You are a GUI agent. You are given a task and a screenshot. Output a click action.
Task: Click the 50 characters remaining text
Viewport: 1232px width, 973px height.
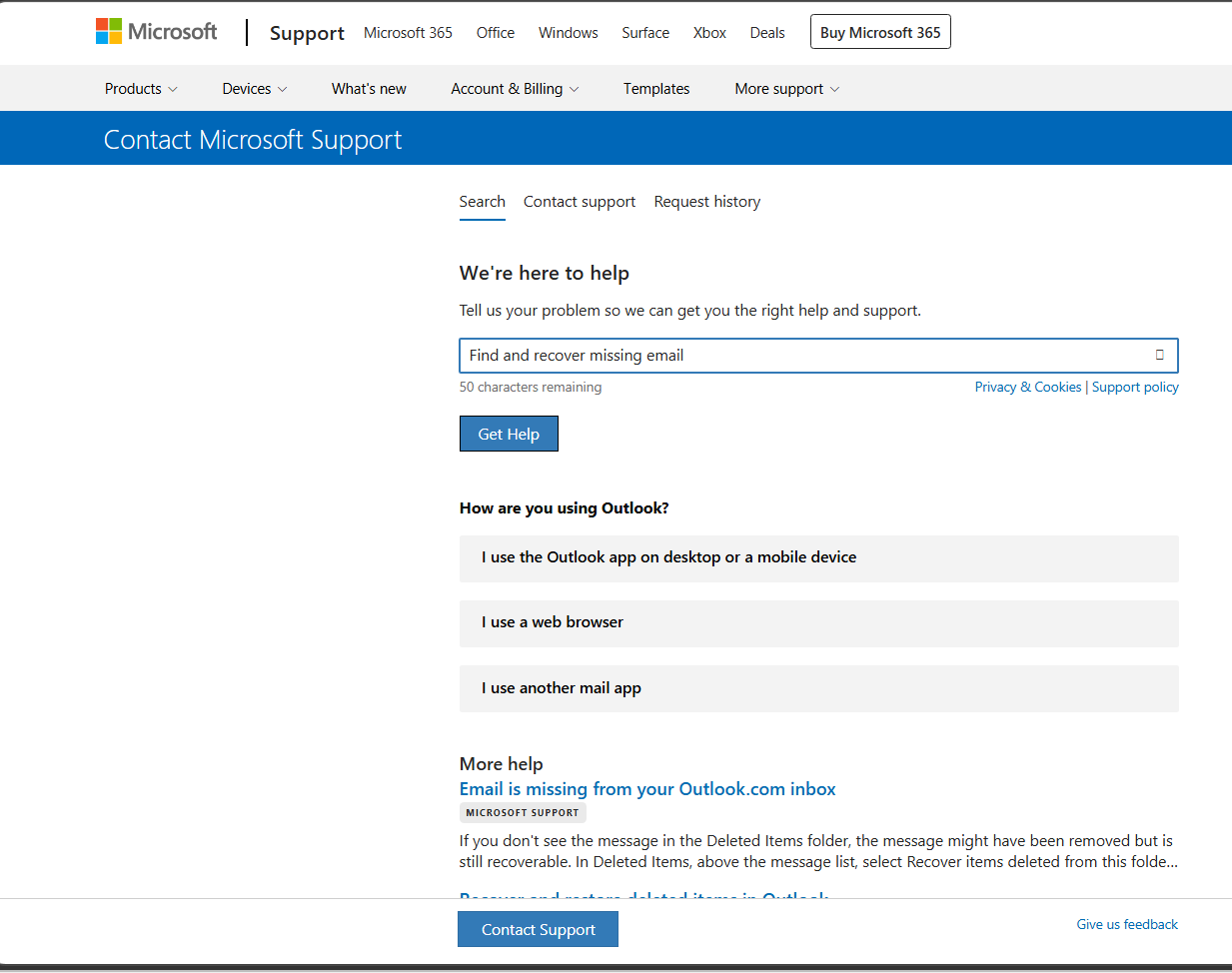[531, 388]
